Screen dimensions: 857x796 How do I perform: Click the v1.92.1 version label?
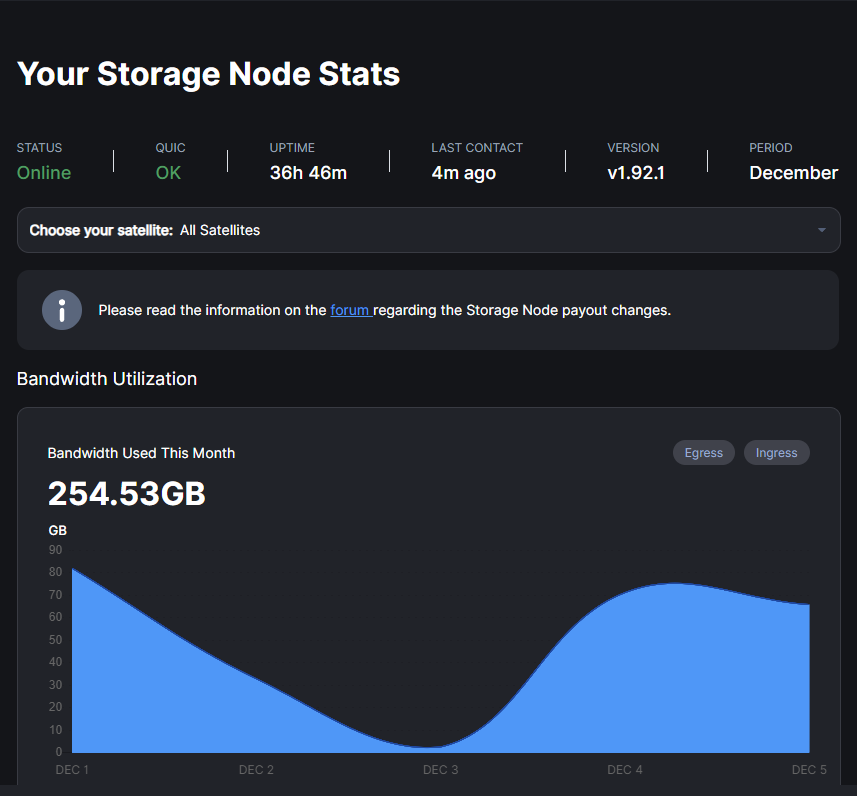[635, 172]
